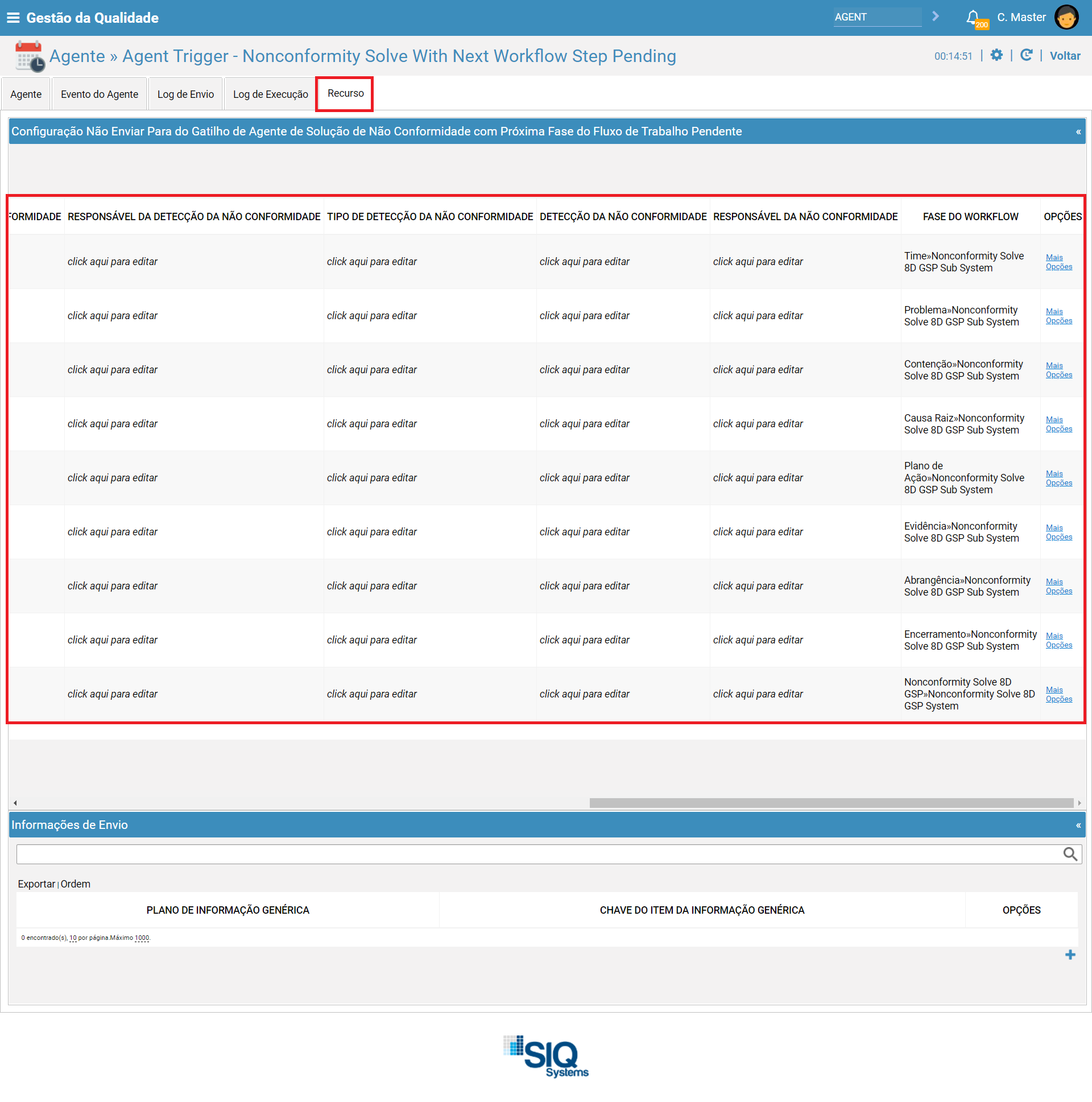Click Chave do Item da Informação Genérica header

(701, 910)
